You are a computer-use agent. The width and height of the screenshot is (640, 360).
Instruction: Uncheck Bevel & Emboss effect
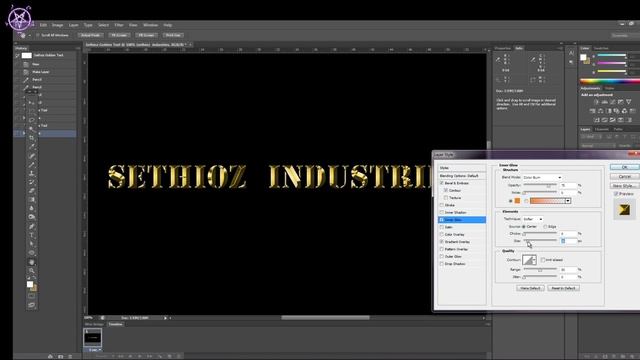coord(442,183)
